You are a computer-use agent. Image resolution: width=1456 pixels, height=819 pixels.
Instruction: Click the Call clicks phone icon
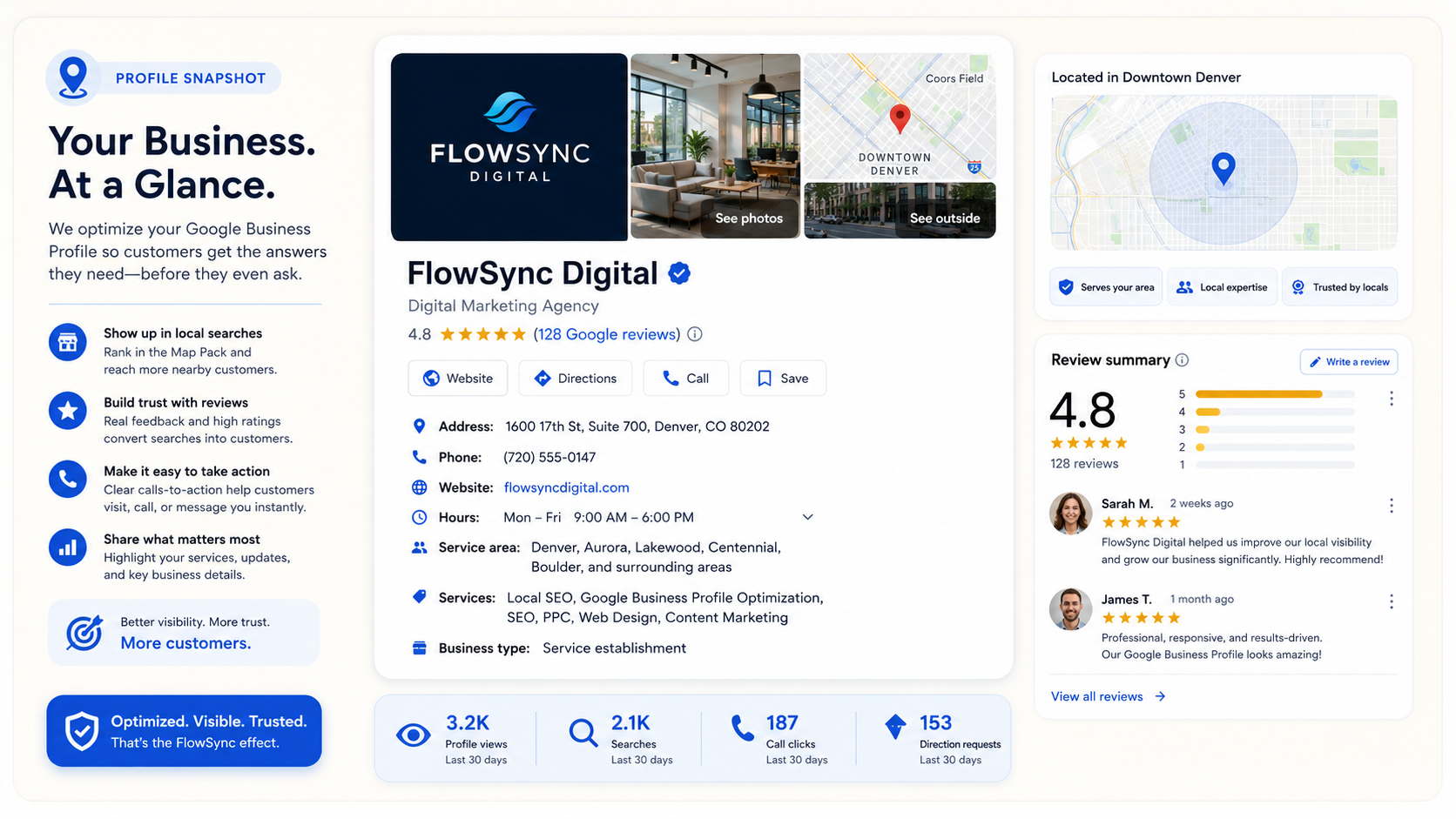pyautogui.click(x=743, y=728)
